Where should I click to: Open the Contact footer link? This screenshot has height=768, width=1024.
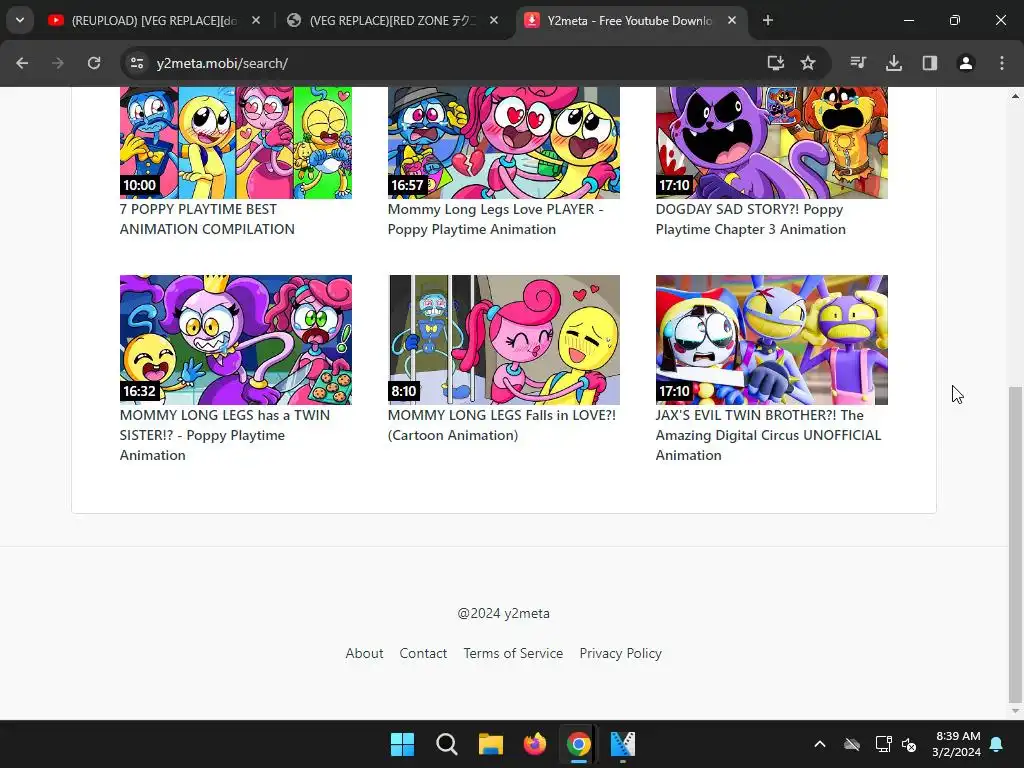[x=423, y=653]
